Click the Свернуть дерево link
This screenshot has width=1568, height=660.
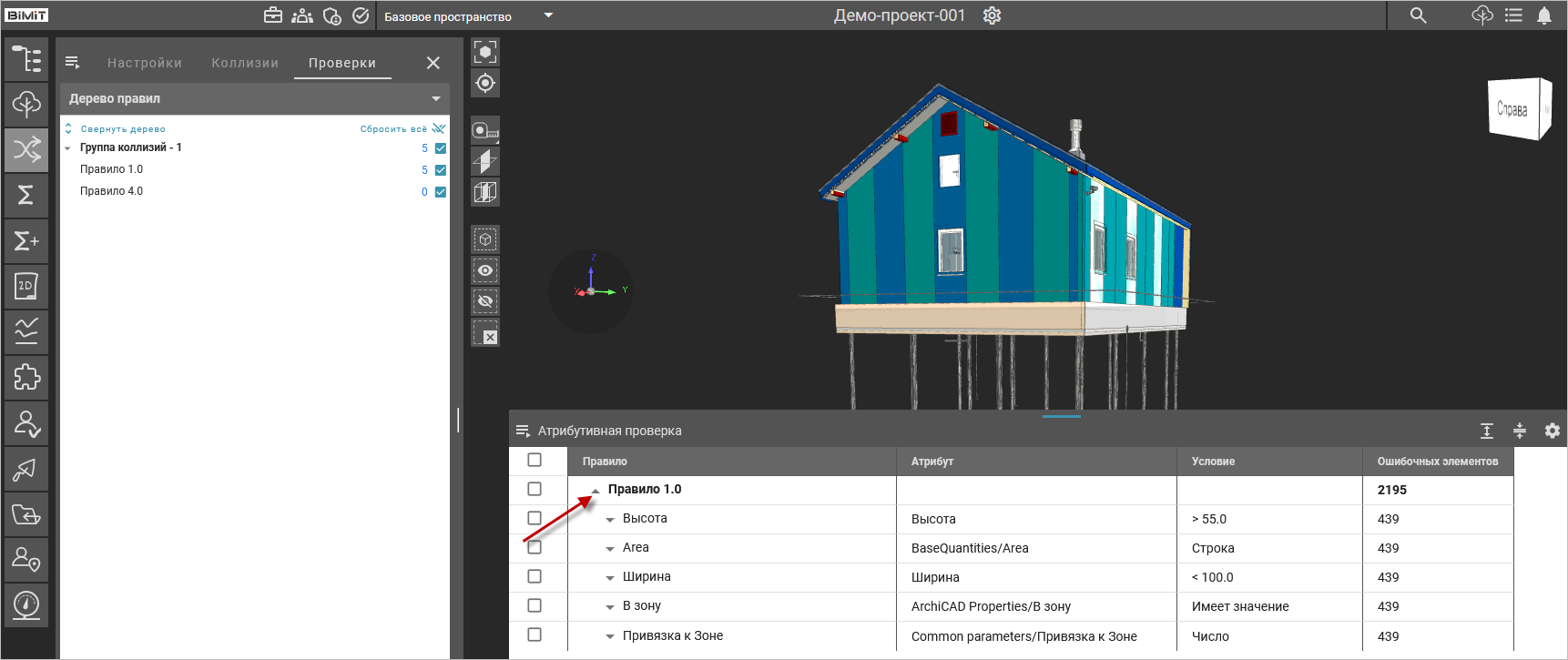pos(122,129)
